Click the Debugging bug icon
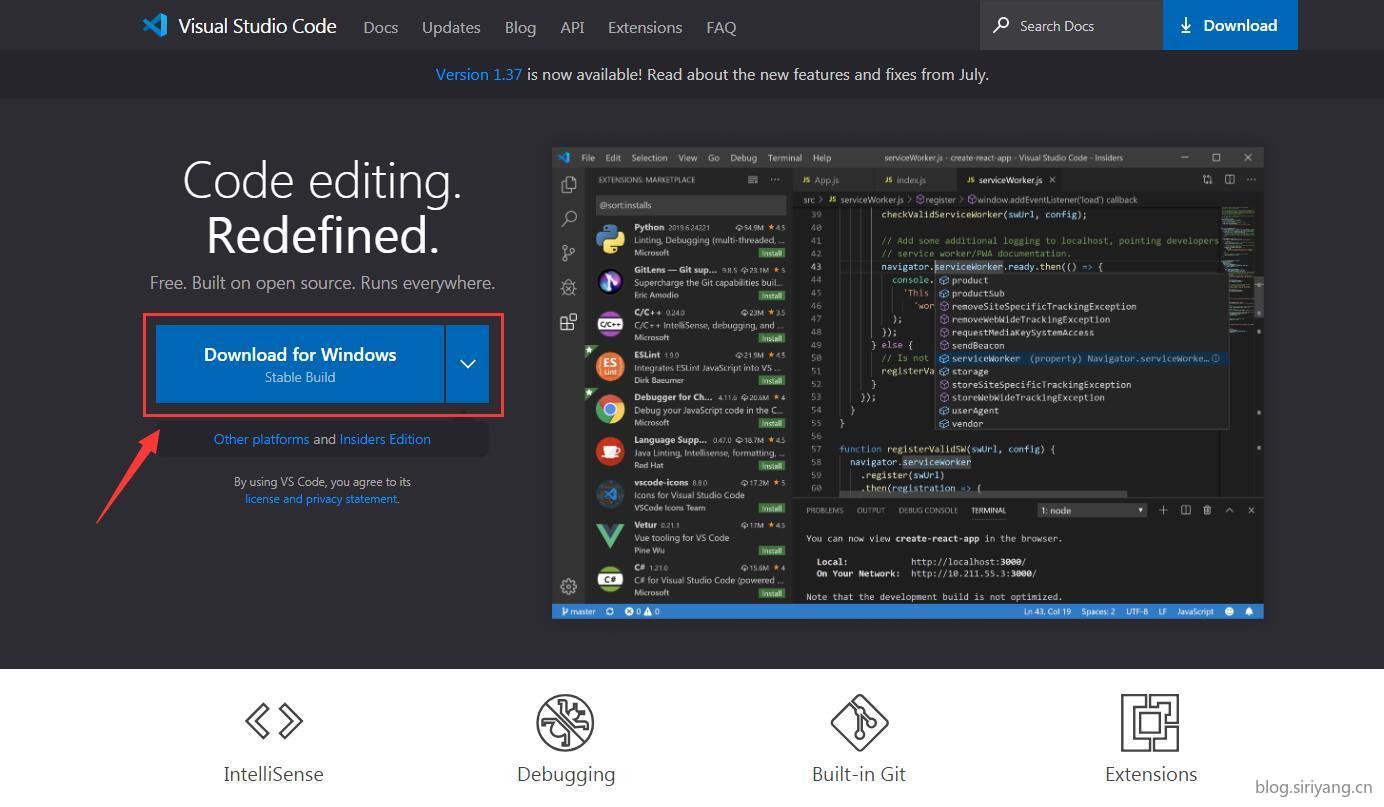Image resolution: width=1384 pixels, height=807 pixels. tap(565, 722)
